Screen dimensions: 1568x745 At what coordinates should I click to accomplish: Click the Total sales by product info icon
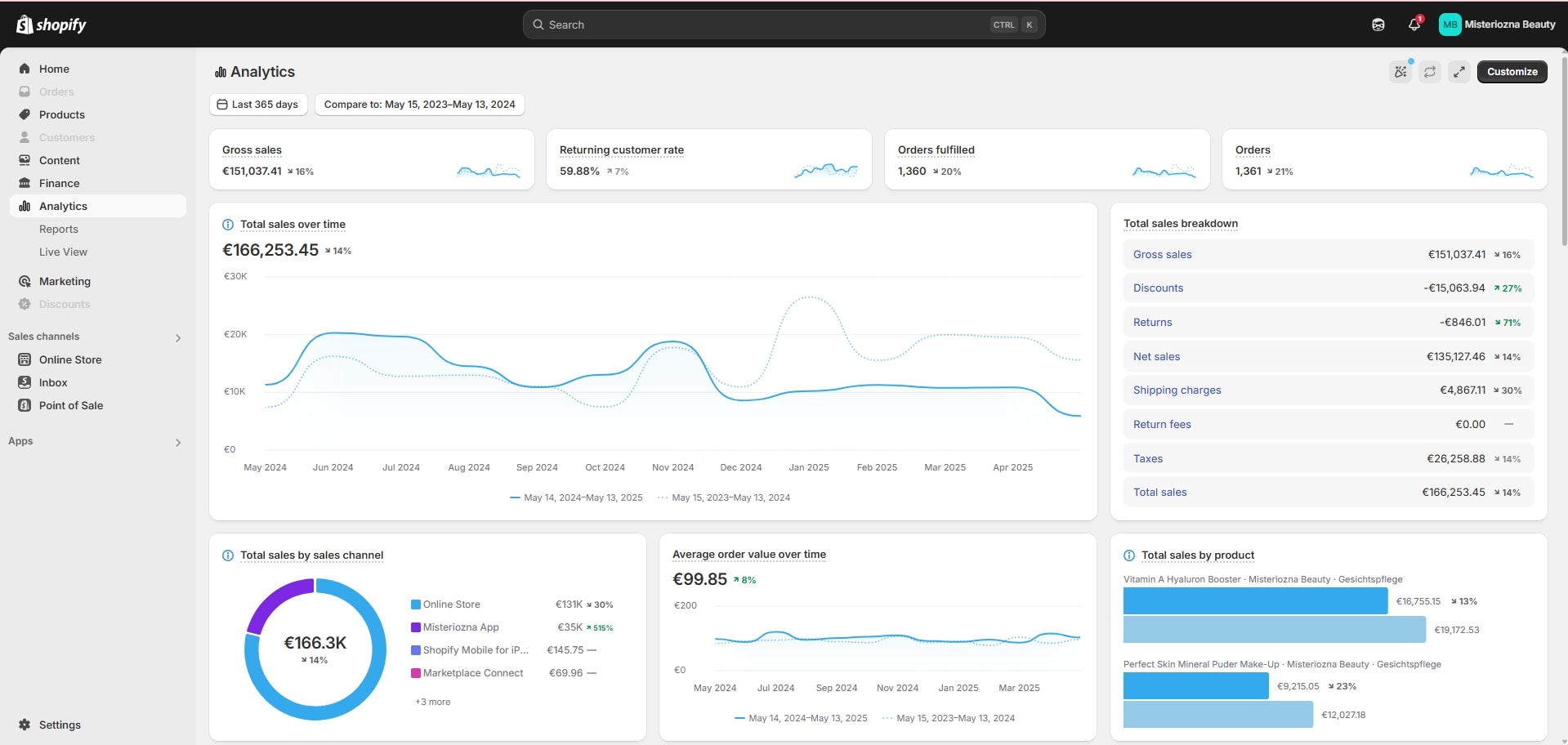click(x=1129, y=555)
